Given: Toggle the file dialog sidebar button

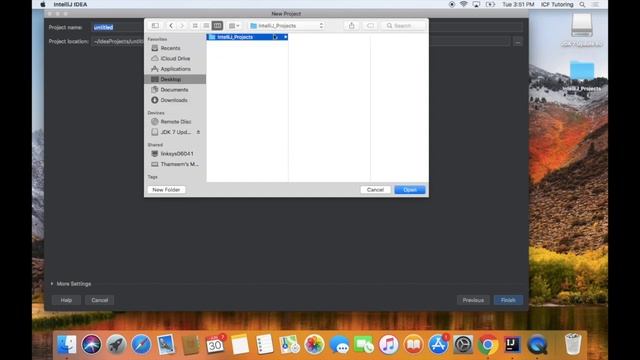Looking at the screenshot, I should 155,26.
